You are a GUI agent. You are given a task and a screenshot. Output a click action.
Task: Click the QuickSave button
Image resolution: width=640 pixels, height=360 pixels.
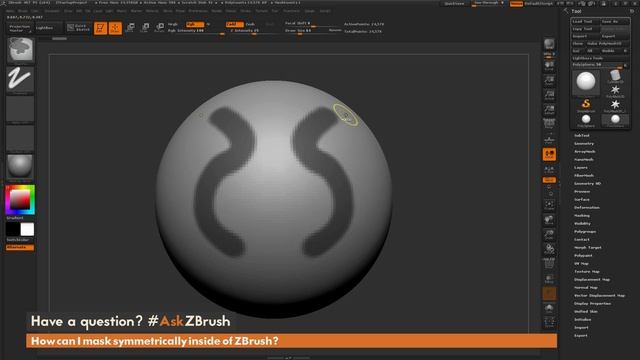tap(454, 4)
